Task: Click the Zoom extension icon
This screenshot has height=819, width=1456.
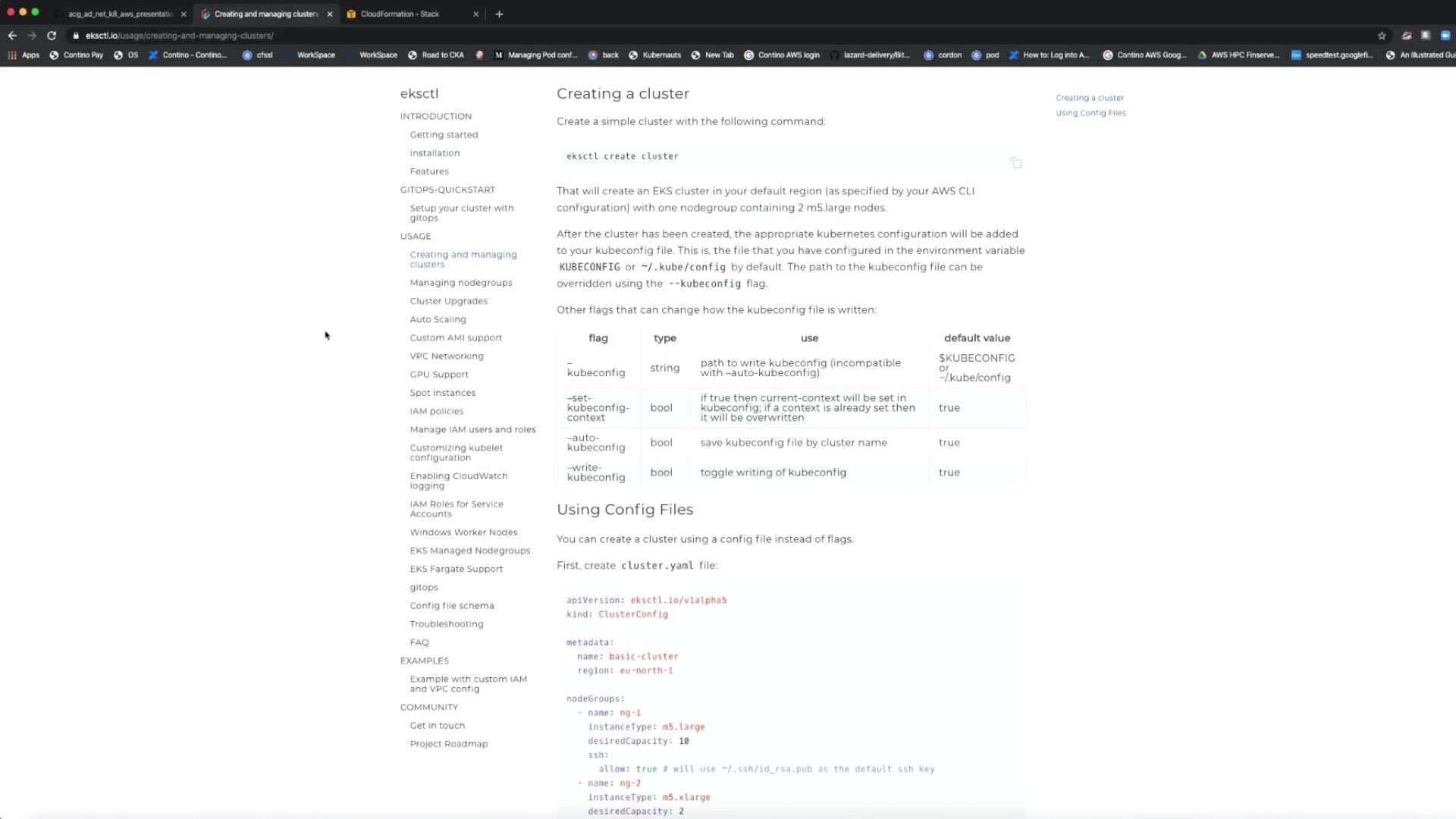Action: pyautogui.click(x=1445, y=36)
